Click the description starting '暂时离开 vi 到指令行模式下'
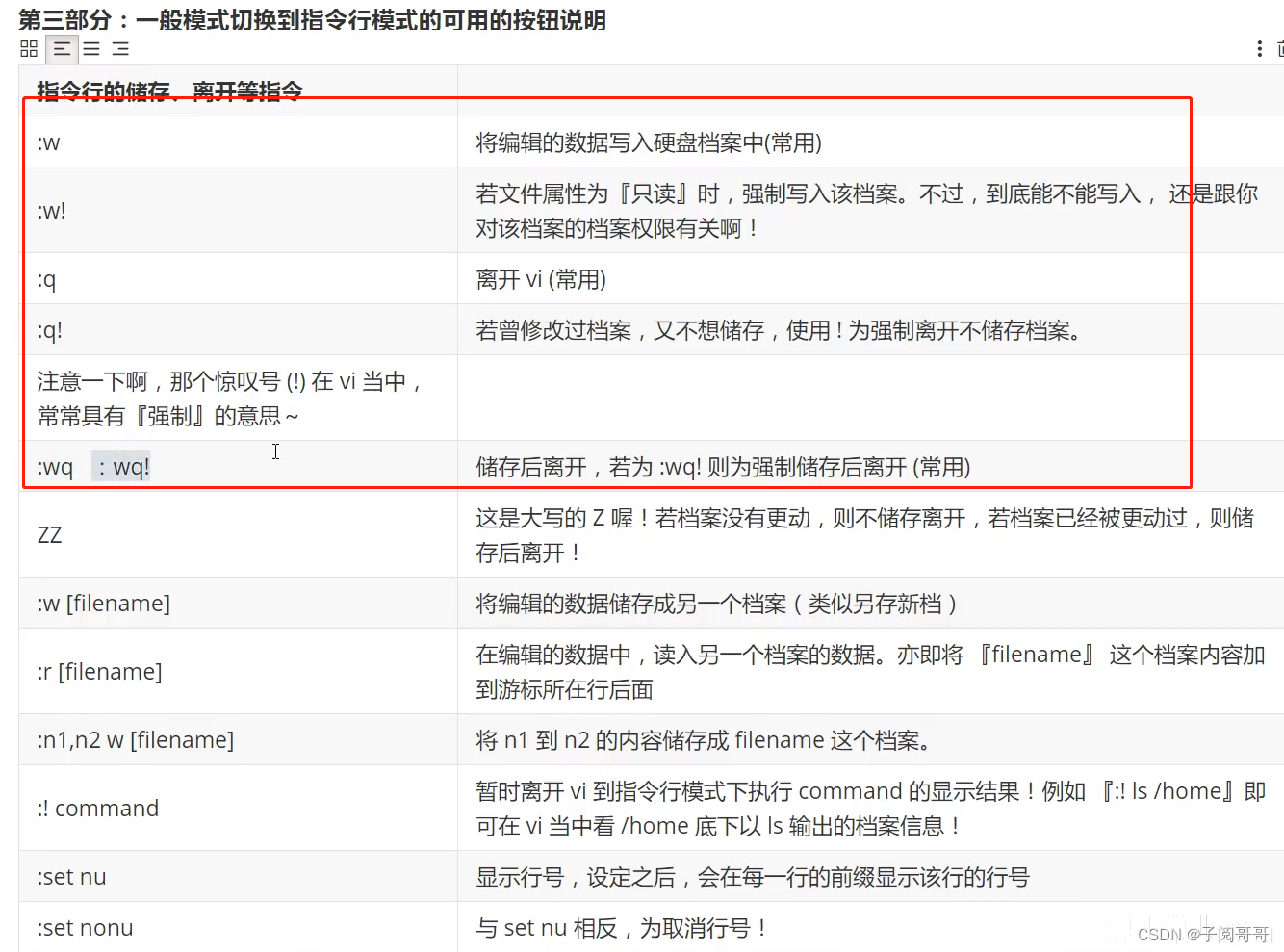The height and width of the screenshot is (952, 1284). 871,809
